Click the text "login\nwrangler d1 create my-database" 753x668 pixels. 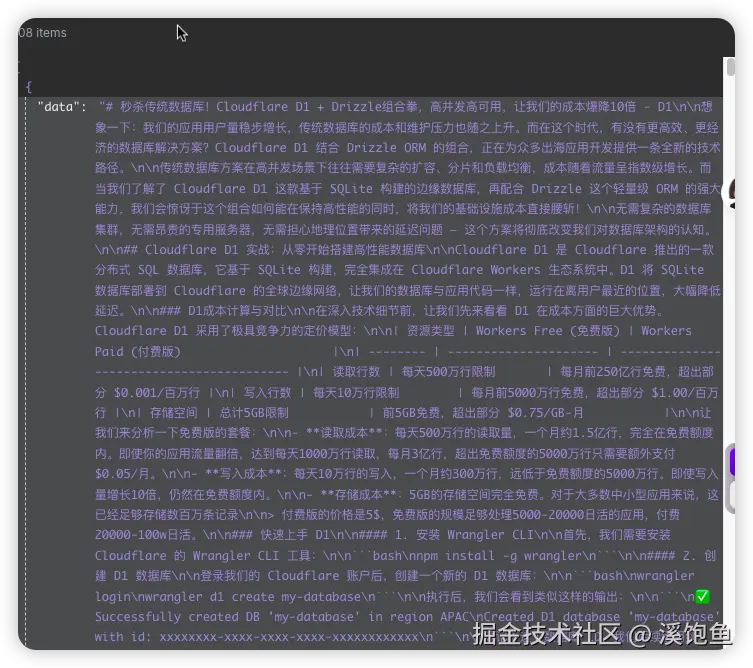click(228, 596)
